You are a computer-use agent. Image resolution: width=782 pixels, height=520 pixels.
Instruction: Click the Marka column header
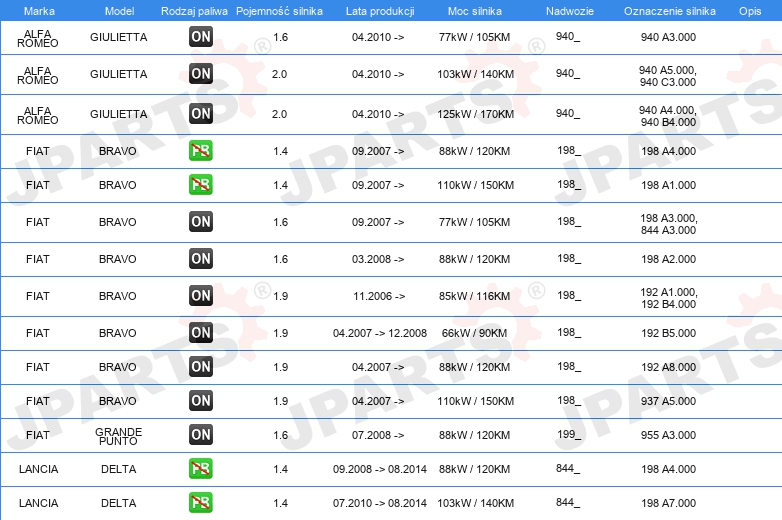39,11
